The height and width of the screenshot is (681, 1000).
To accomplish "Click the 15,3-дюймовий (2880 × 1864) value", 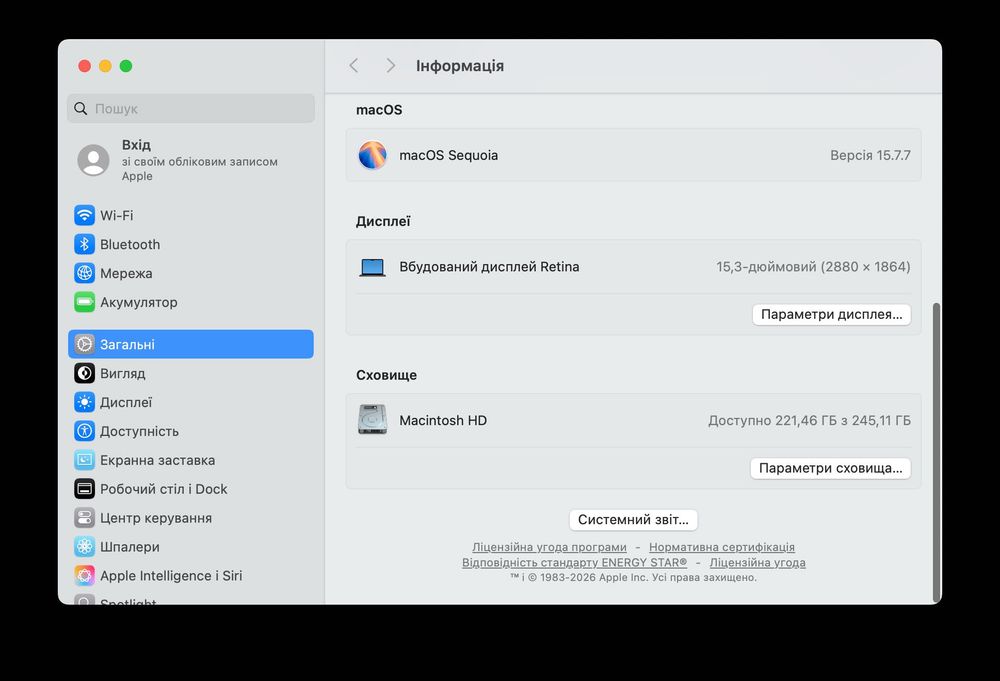I will point(813,267).
